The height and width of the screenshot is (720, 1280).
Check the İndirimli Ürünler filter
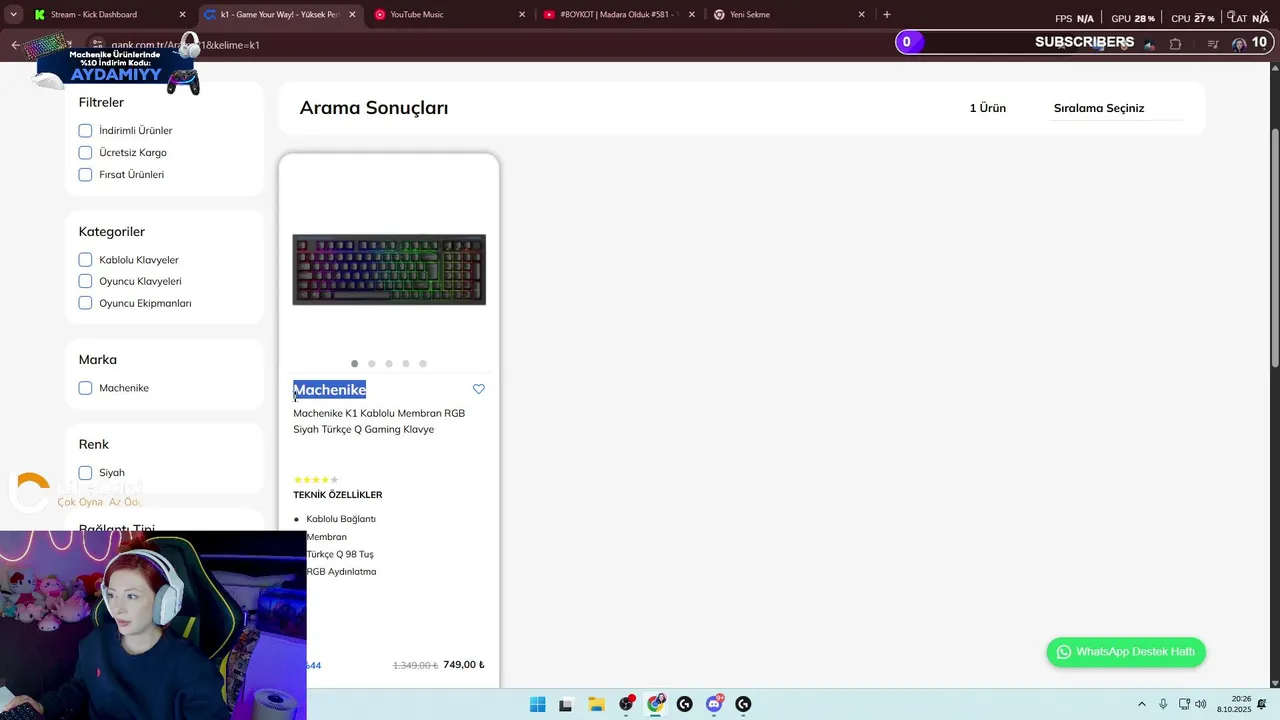coord(85,130)
